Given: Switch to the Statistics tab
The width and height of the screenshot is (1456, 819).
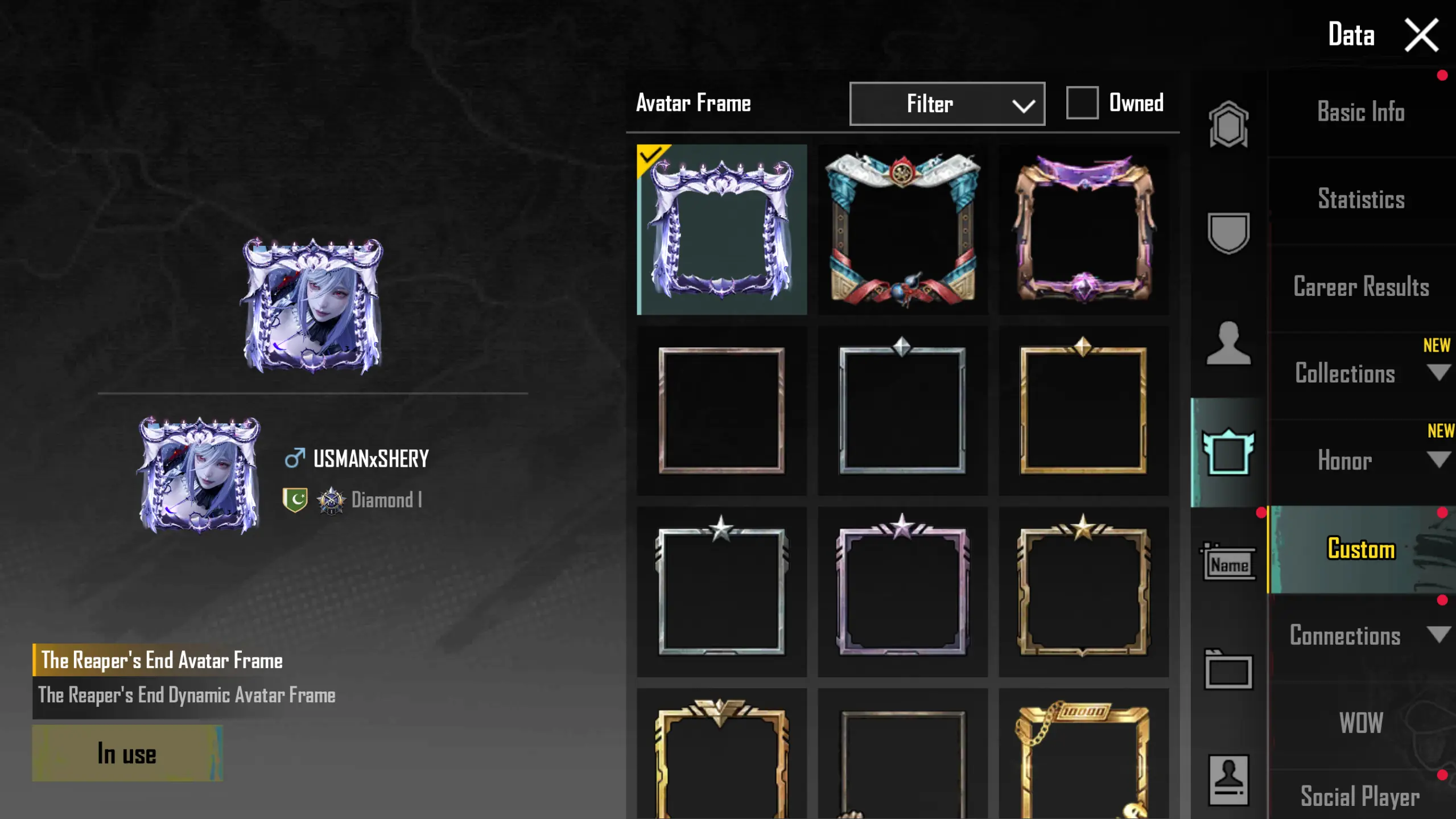Looking at the screenshot, I should [1361, 199].
